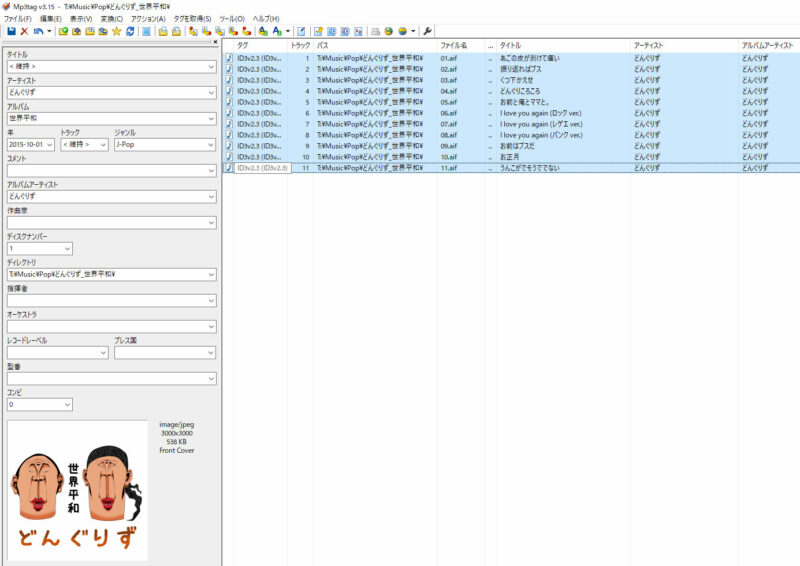Change directory via the green folder icon
This screenshot has height=566, width=800.
(x=63, y=31)
